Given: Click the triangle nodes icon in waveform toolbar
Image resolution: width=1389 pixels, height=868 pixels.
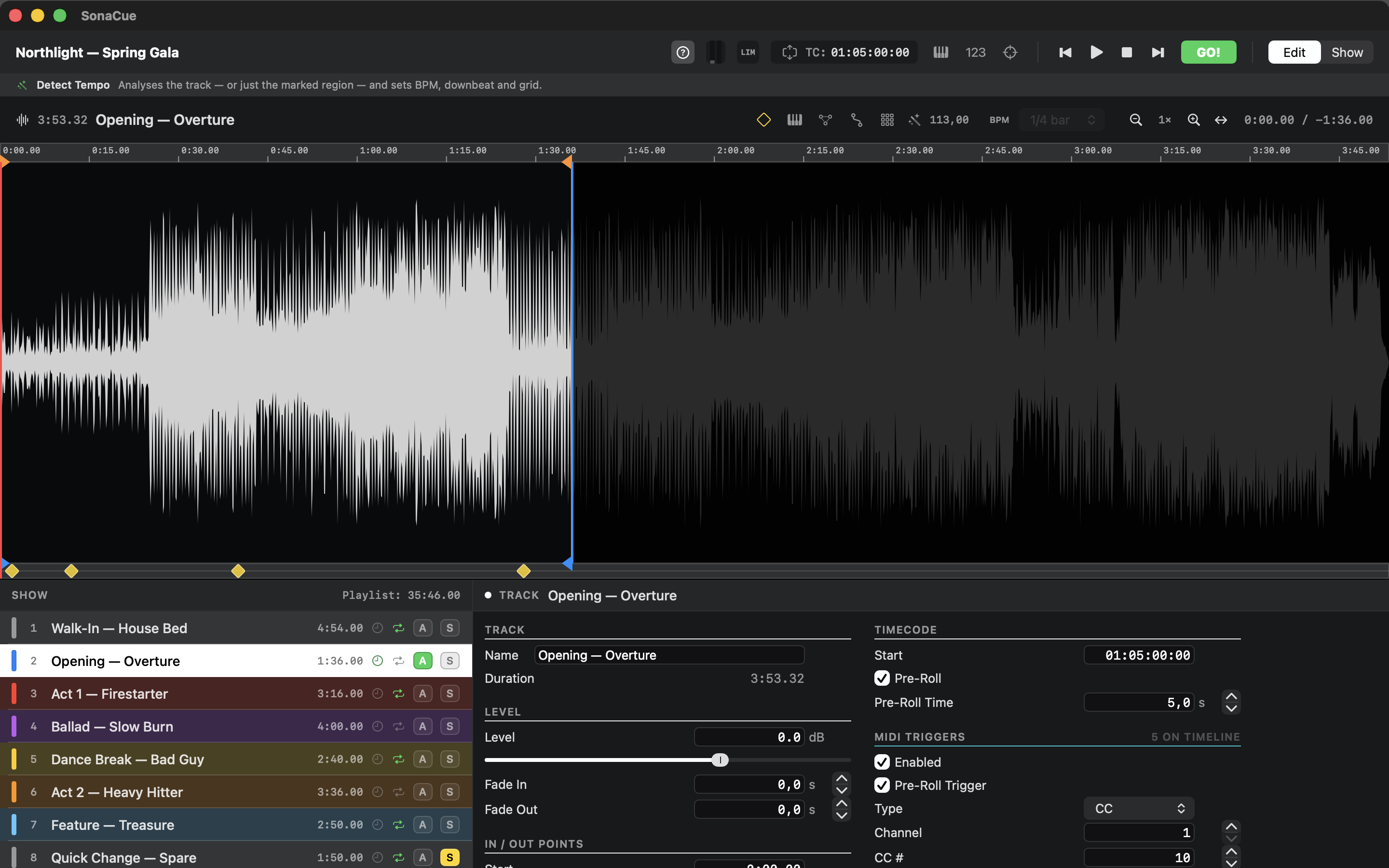Looking at the screenshot, I should pos(825,120).
